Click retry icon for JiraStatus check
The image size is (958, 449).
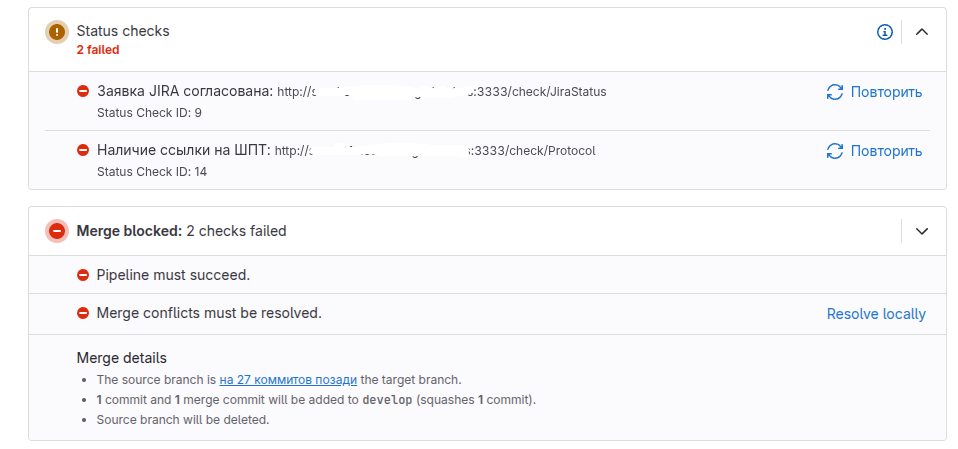(835, 92)
